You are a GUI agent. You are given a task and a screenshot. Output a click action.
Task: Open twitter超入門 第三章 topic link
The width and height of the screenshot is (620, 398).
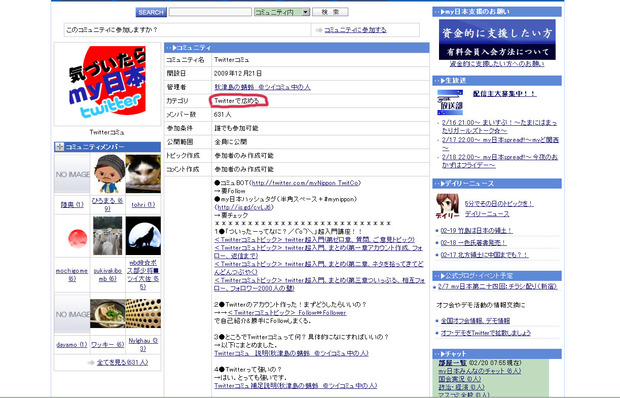[319, 284]
